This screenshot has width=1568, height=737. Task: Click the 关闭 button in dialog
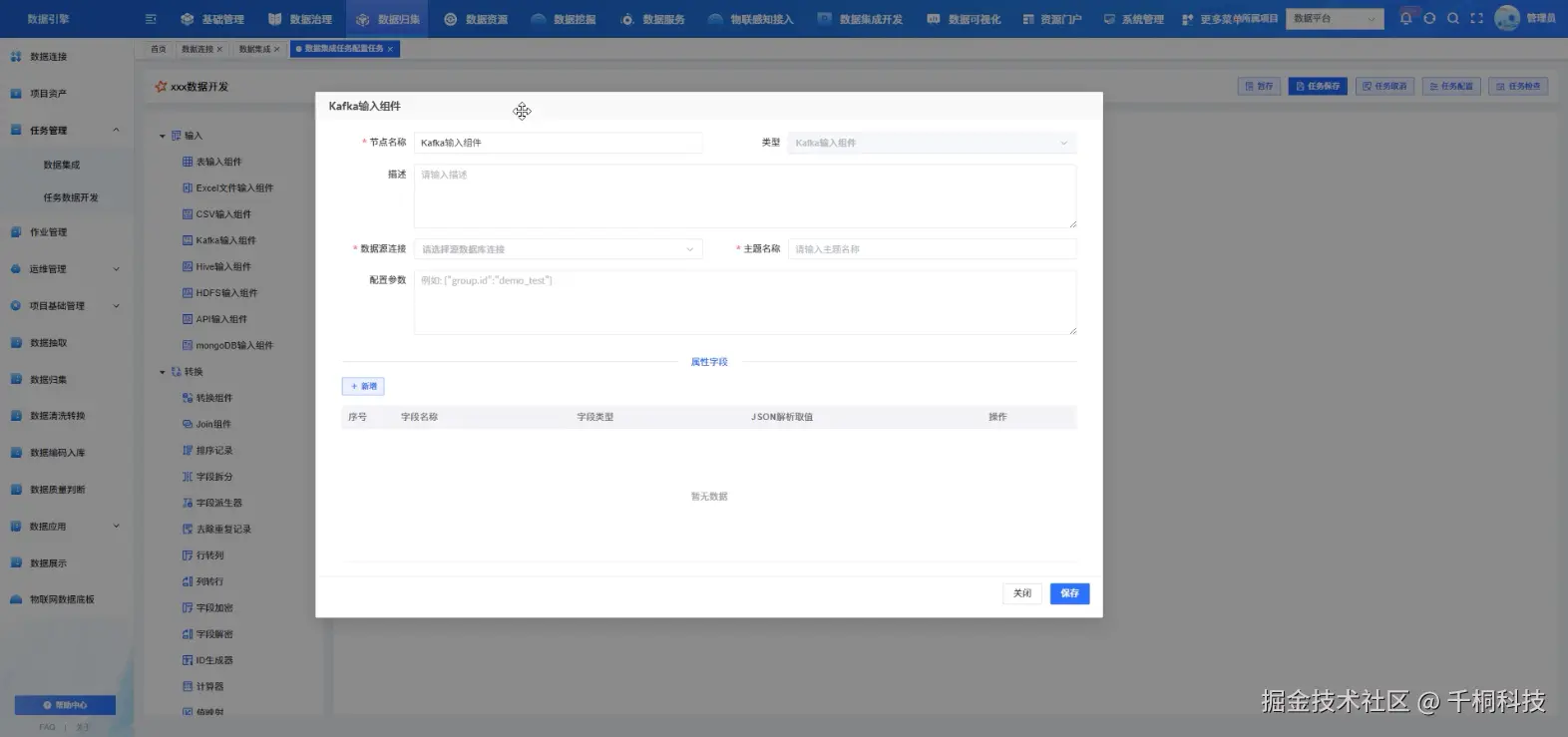[x=1022, y=593]
